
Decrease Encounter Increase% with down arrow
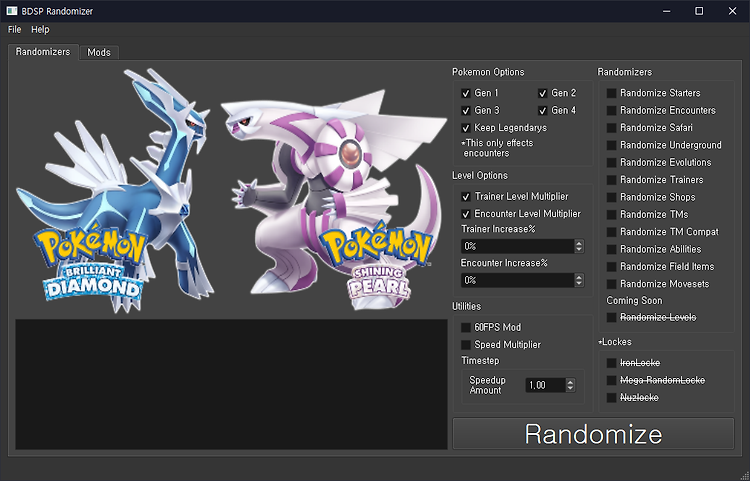pyautogui.click(x=579, y=284)
